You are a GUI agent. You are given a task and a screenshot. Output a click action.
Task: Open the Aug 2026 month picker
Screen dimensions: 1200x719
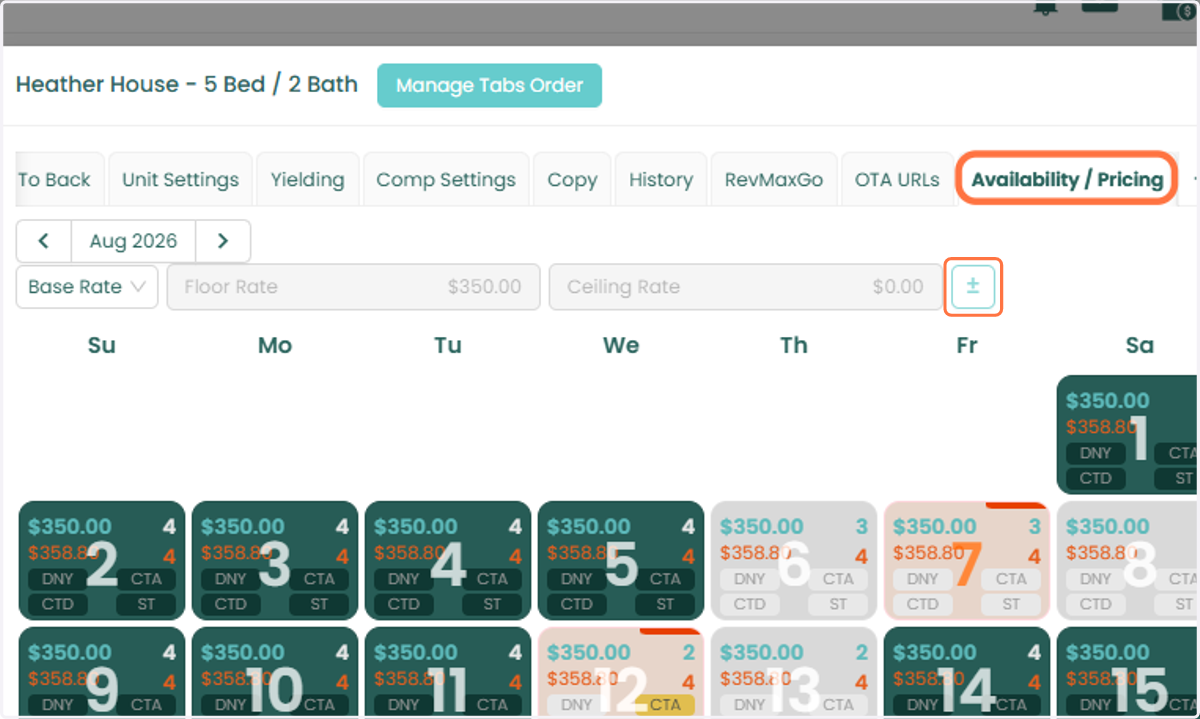coord(133,241)
